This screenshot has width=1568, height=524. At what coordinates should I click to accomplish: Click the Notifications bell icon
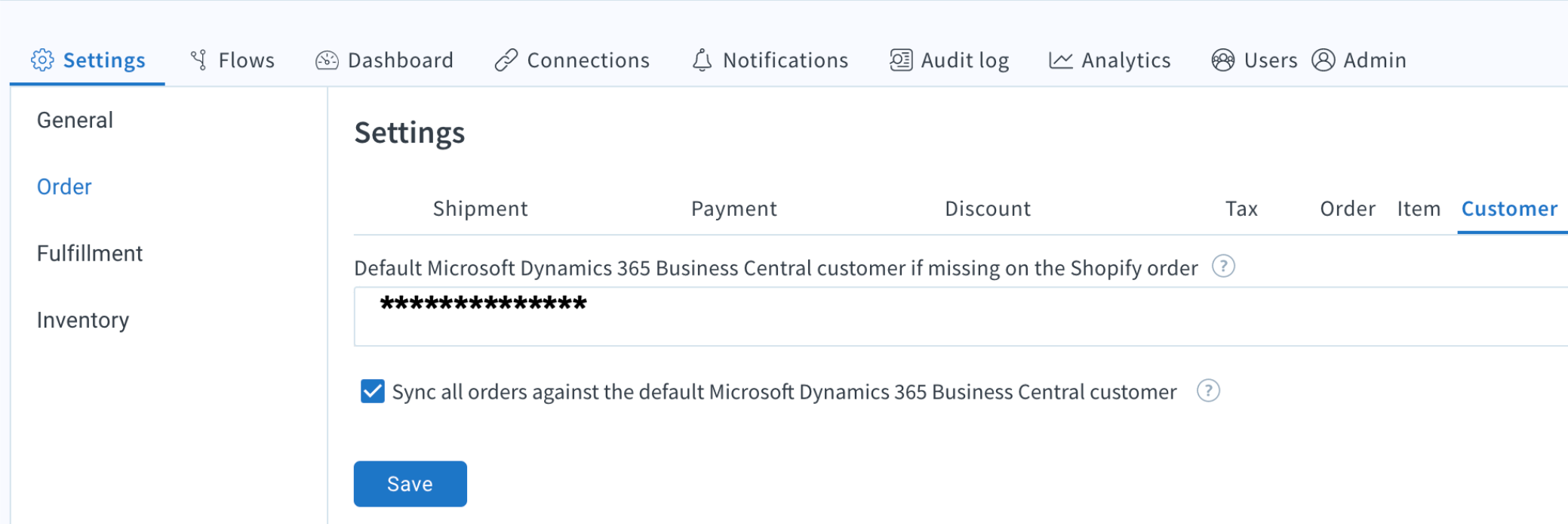coord(702,60)
